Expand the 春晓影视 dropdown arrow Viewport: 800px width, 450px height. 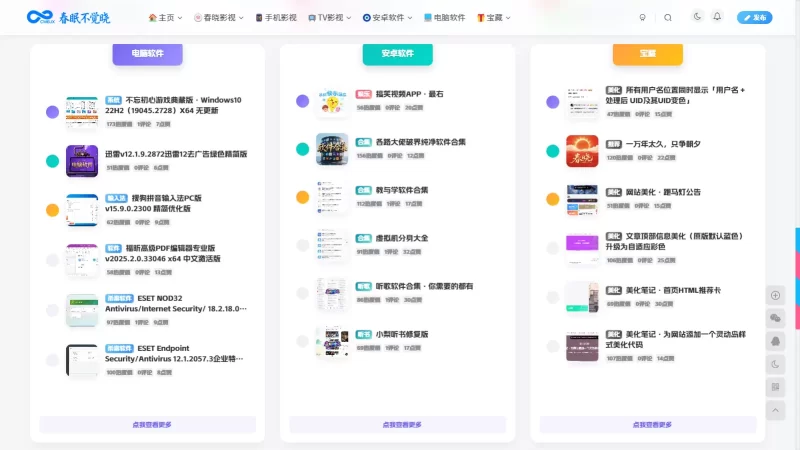point(241,18)
